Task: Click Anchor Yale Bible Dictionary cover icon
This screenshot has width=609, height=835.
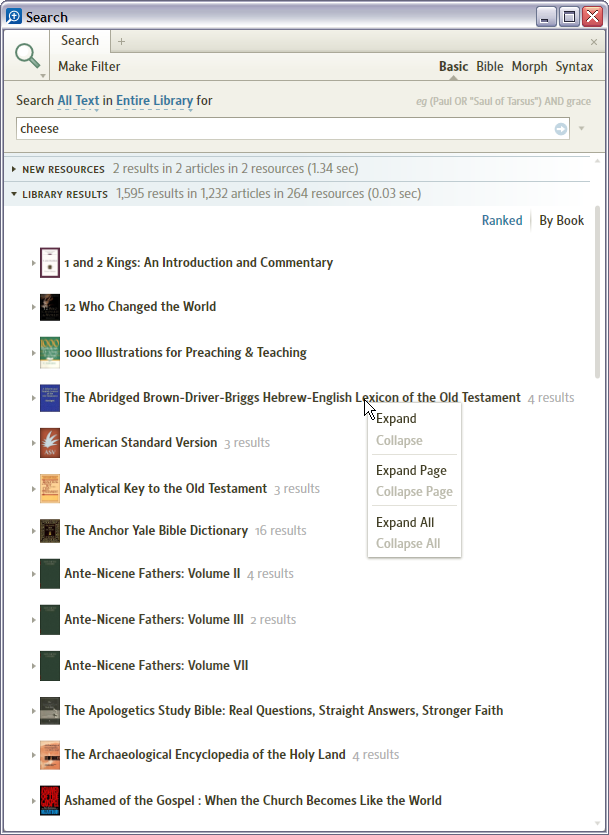Action: pos(50,531)
